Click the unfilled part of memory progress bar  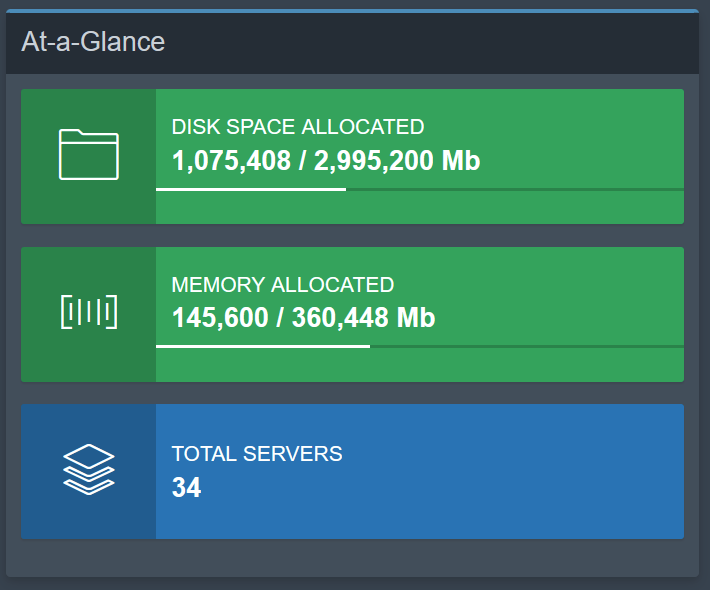click(527, 346)
